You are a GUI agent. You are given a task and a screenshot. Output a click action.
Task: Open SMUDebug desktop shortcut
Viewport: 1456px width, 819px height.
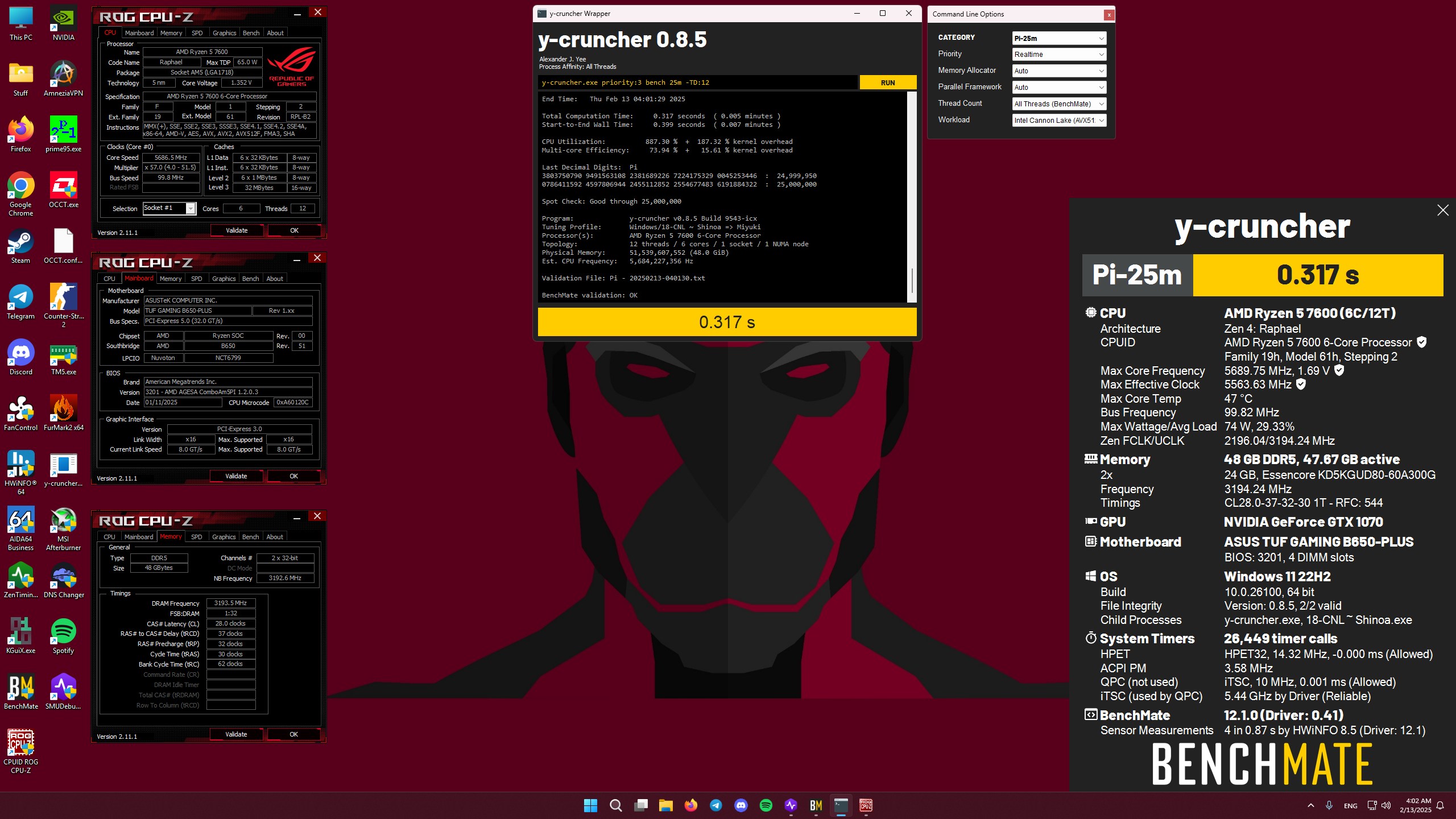pyautogui.click(x=63, y=693)
